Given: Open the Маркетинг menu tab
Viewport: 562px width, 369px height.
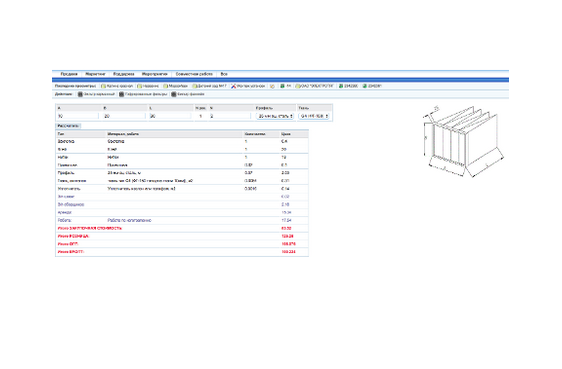Looking at the screenshot, I should tap(95, 74).
